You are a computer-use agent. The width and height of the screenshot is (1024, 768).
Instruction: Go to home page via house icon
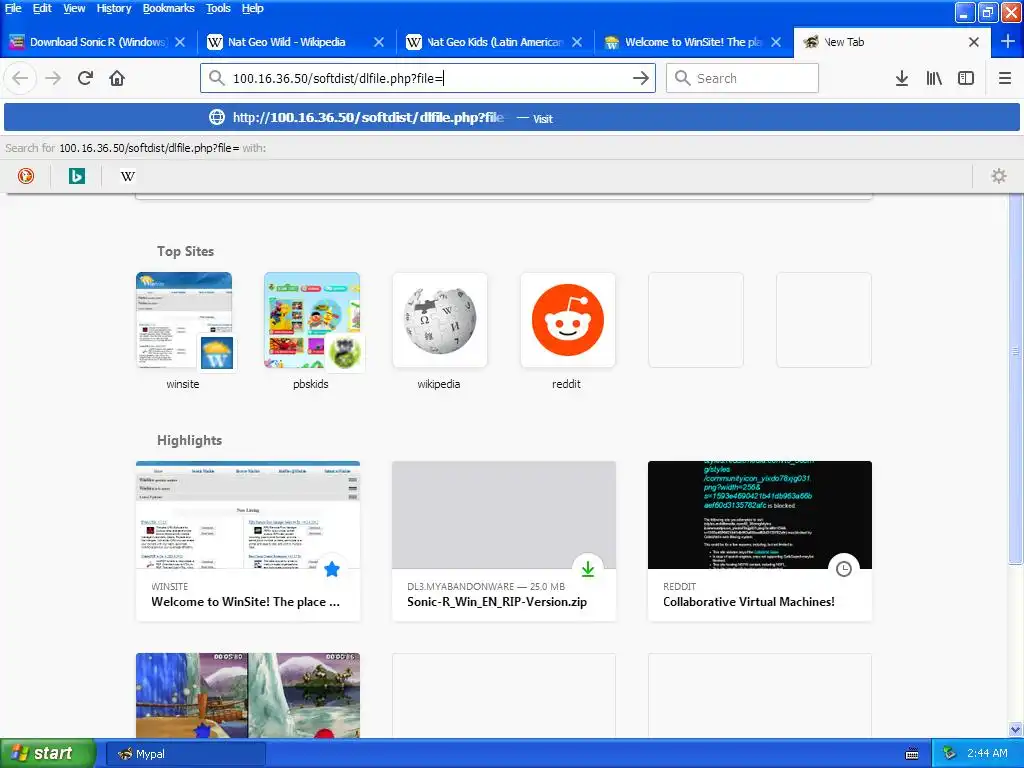pos(117,78)
